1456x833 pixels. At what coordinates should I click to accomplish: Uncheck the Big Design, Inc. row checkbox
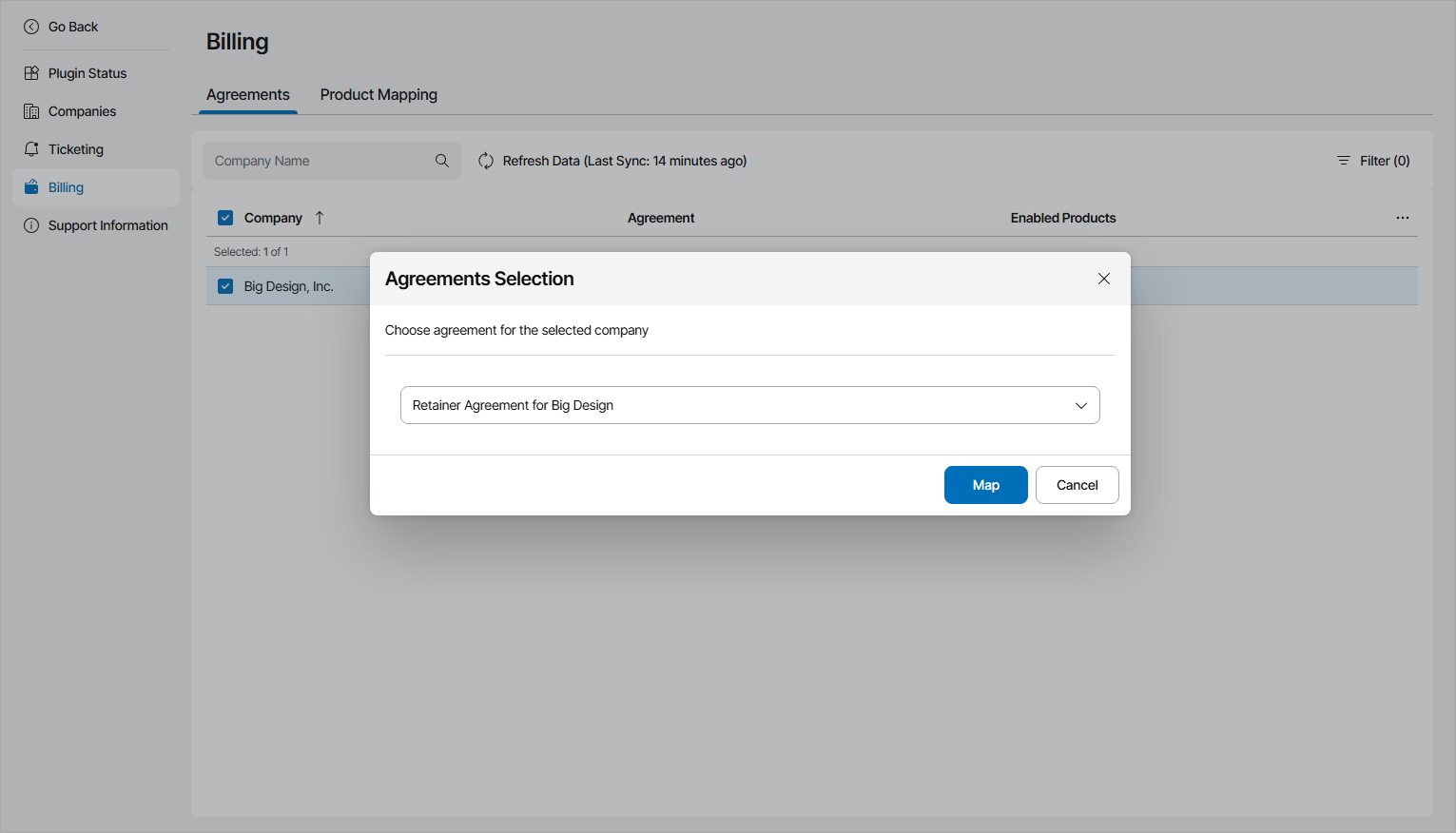coord(225,285)
